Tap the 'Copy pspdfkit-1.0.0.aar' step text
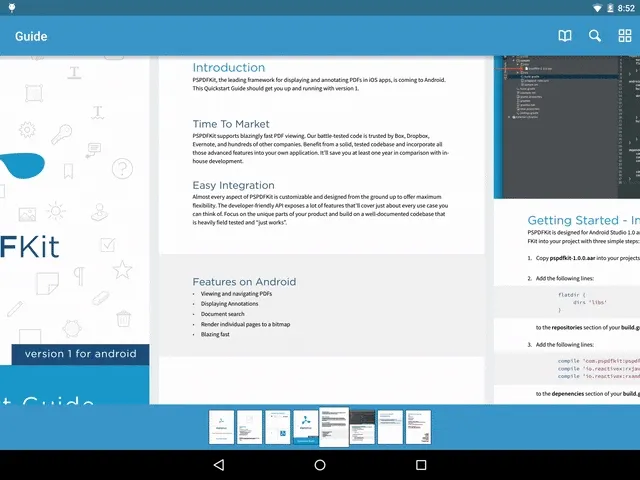 [587, 258]
